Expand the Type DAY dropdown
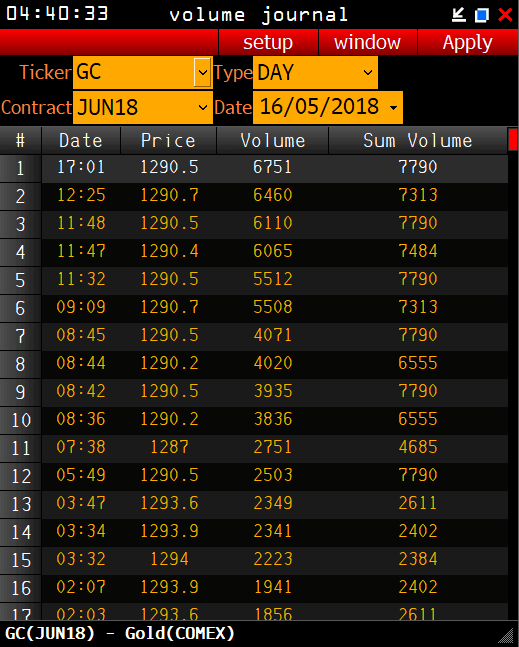The width and height of the screenshot is (519, 647). tap(368, 73)
